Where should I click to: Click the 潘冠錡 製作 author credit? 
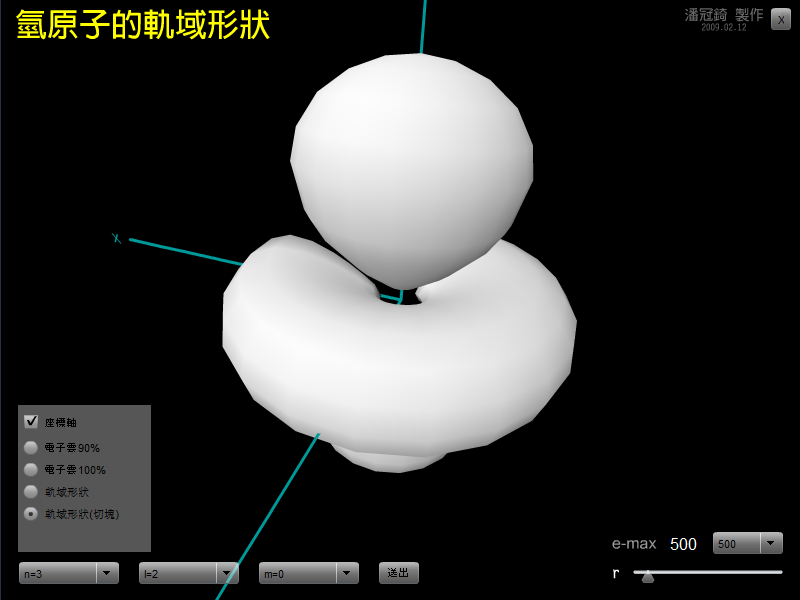tap(723, 15)
